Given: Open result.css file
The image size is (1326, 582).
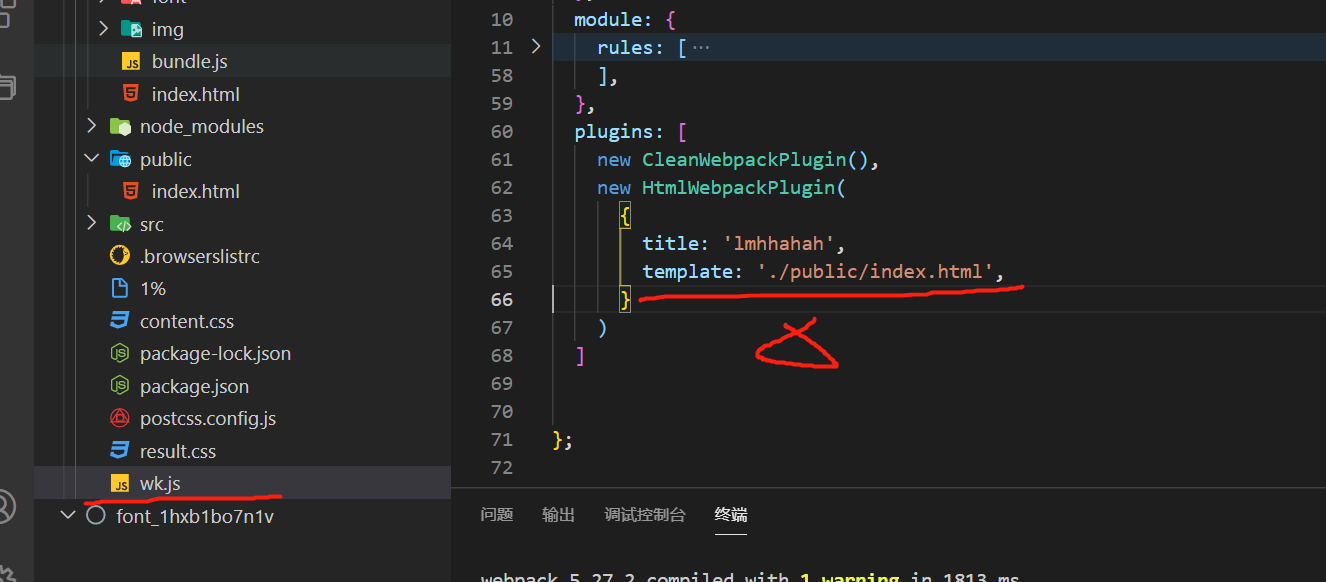Looking at the screenshot, I should point(178,451).
